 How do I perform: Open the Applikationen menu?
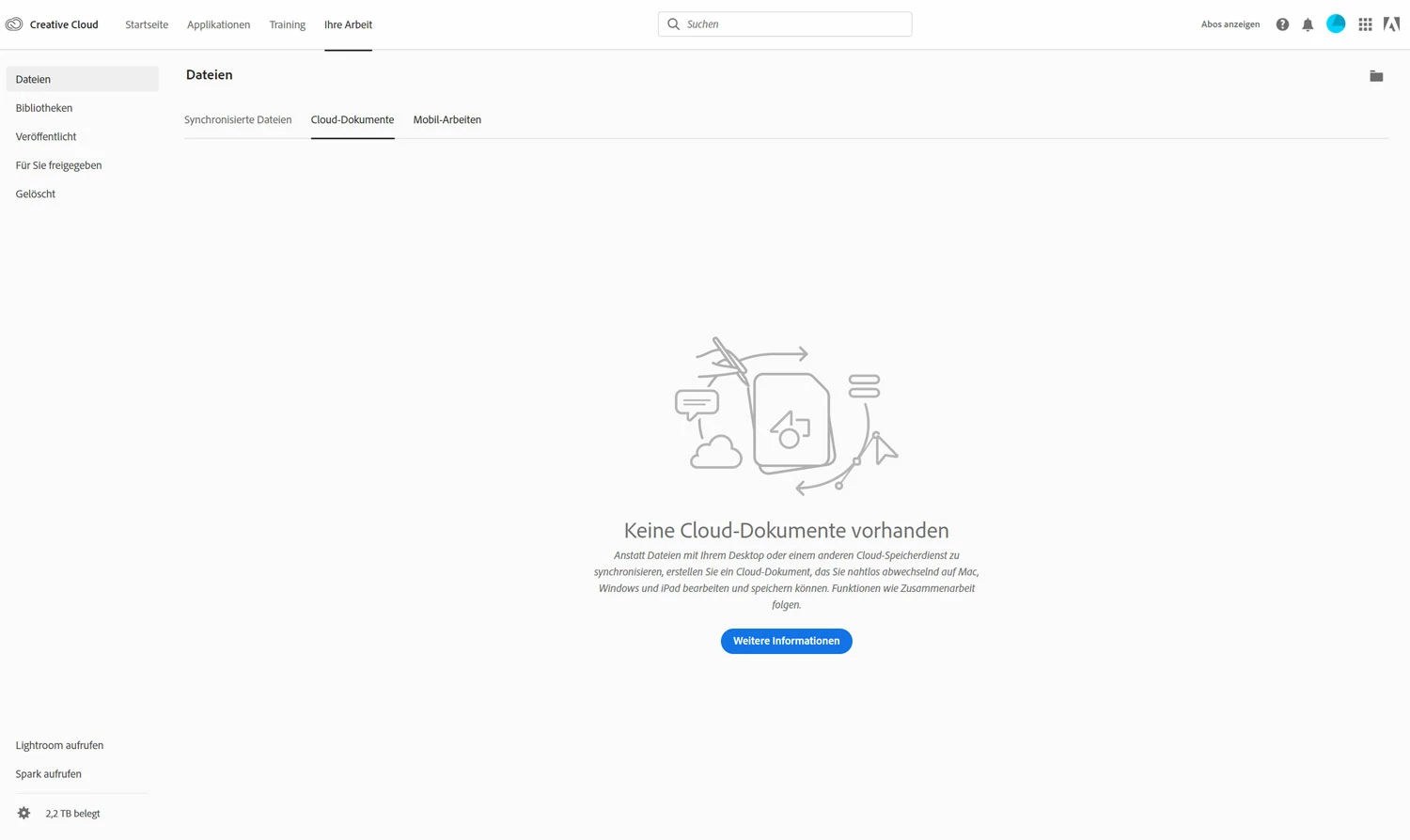218,24
